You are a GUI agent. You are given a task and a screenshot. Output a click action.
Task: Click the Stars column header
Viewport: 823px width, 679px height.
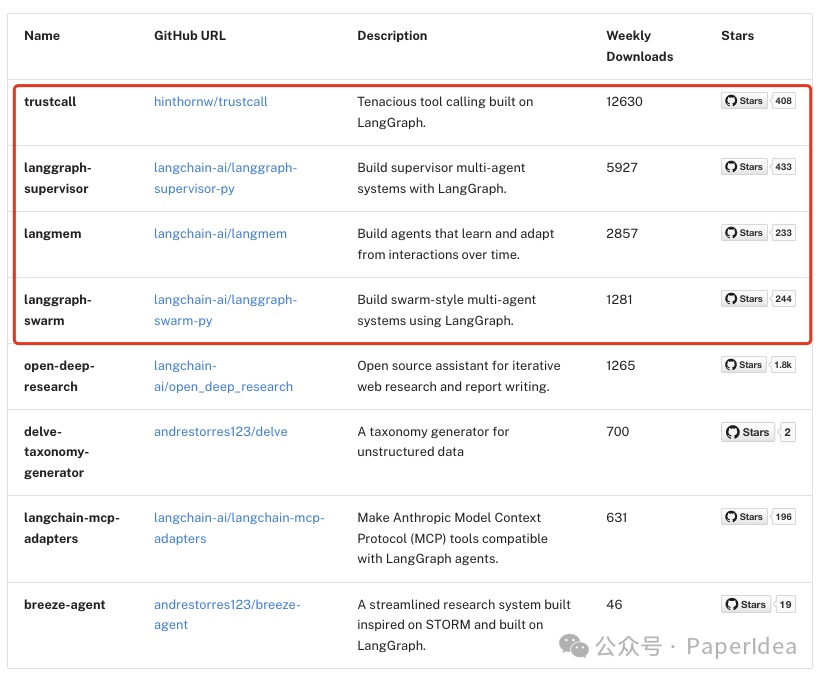pyautogui.click(x=737, y=36)
